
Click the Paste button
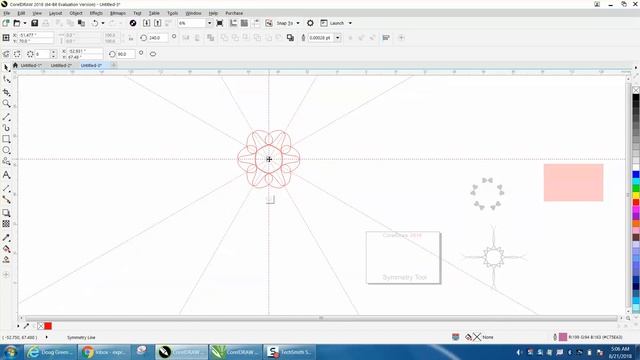tap(82, 23)
